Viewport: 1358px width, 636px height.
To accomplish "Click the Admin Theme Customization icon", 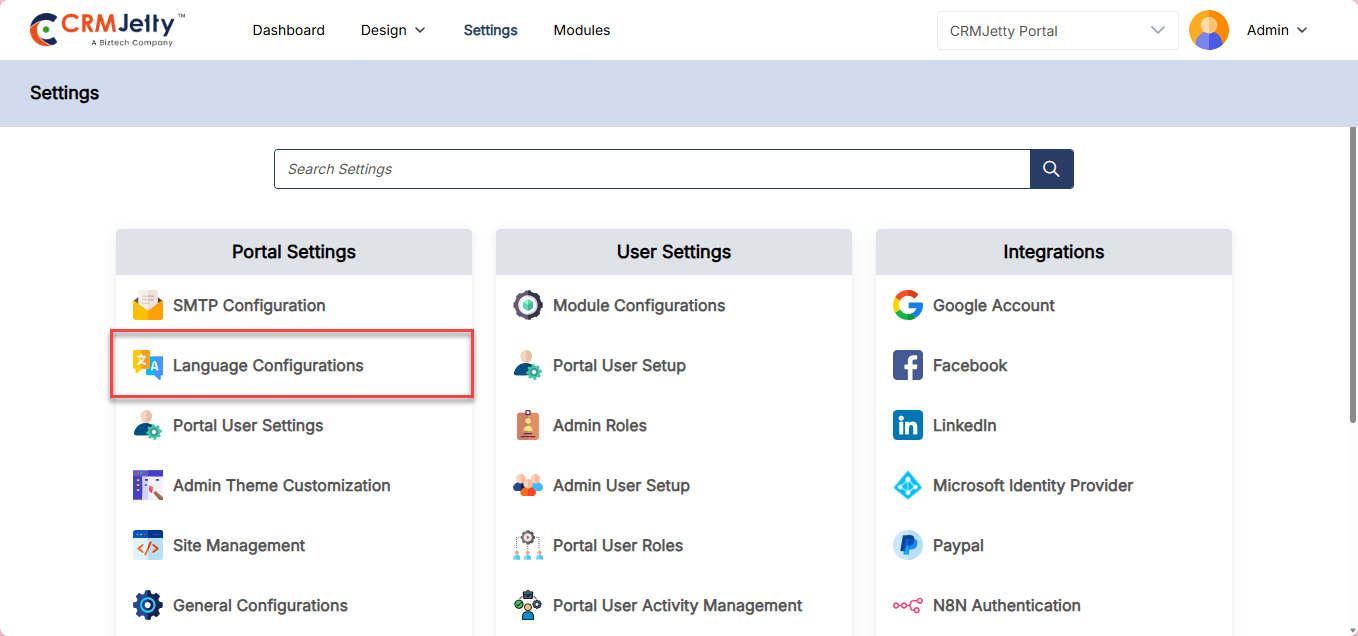I will [x=148, y=485].
